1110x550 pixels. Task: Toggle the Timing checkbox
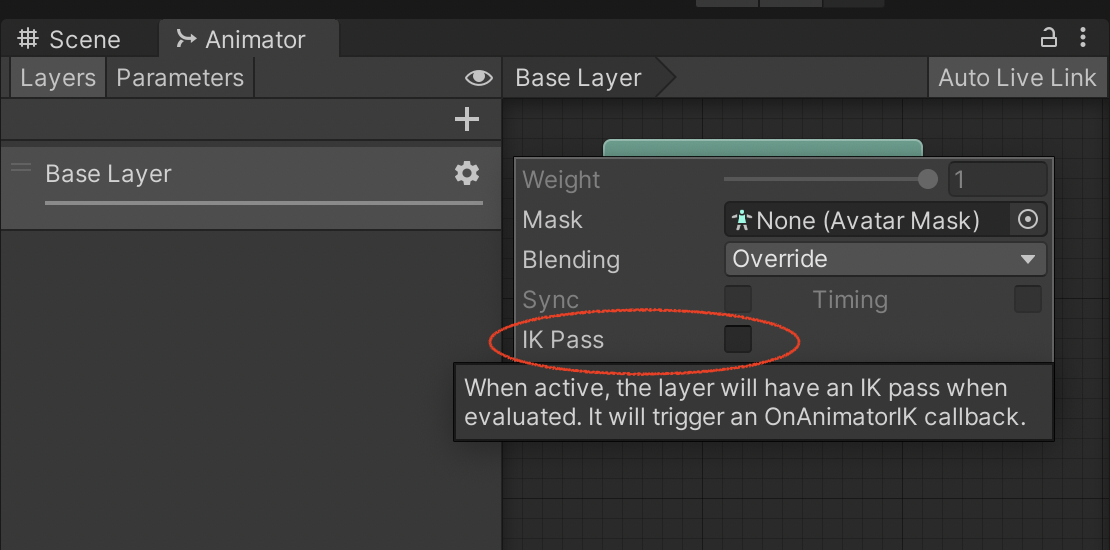click(x=1028, y=299)
